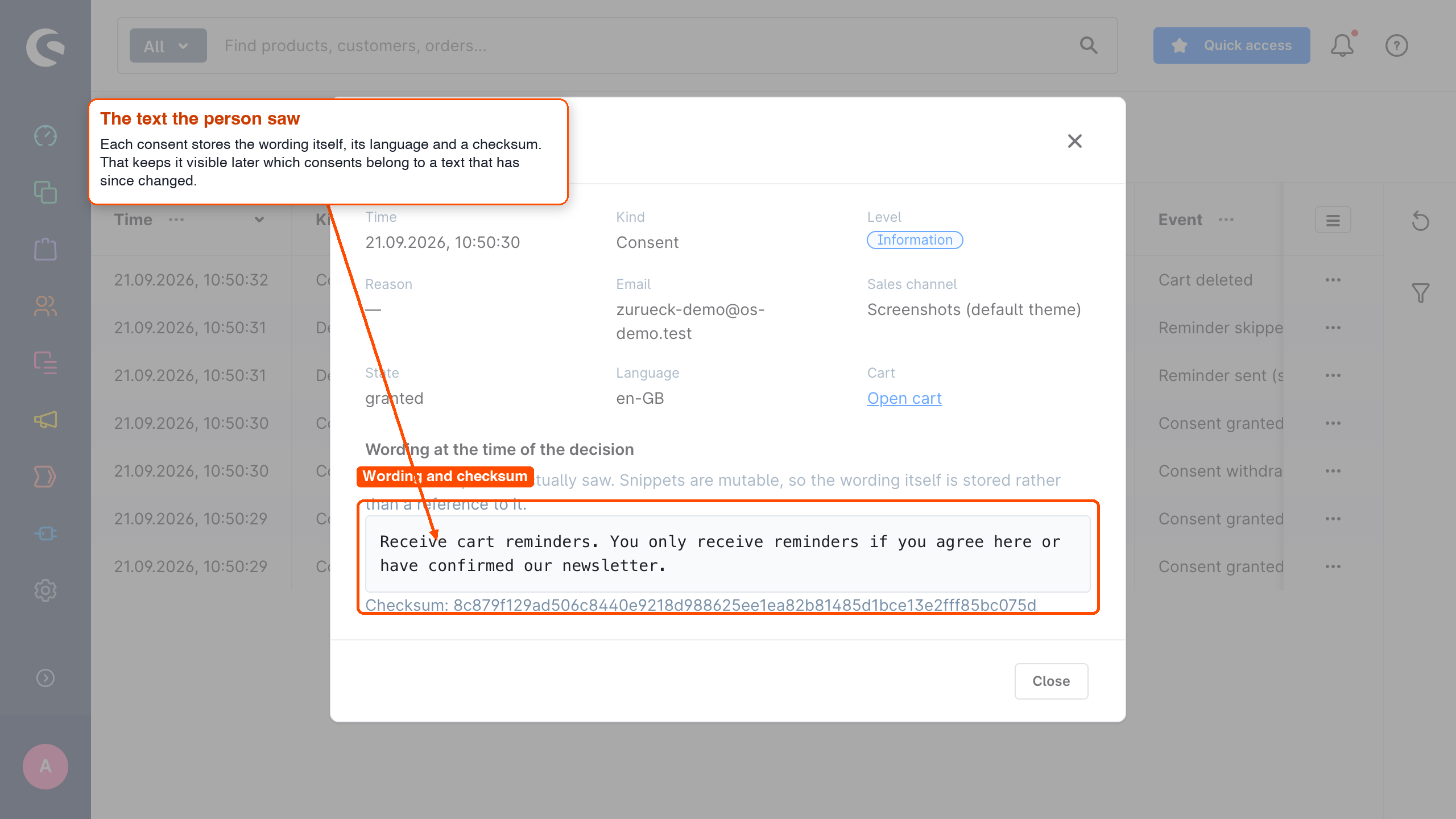Open the filter funnel icon

pos(1421,293)
